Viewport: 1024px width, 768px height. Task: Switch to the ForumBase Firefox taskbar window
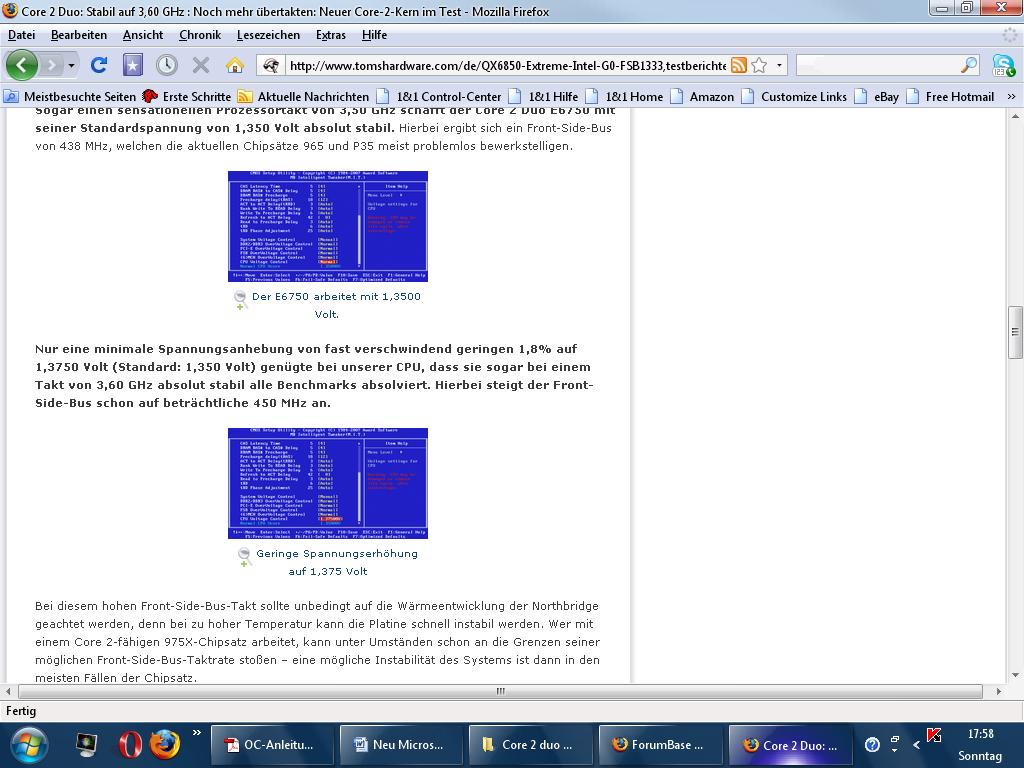(660, 745)
